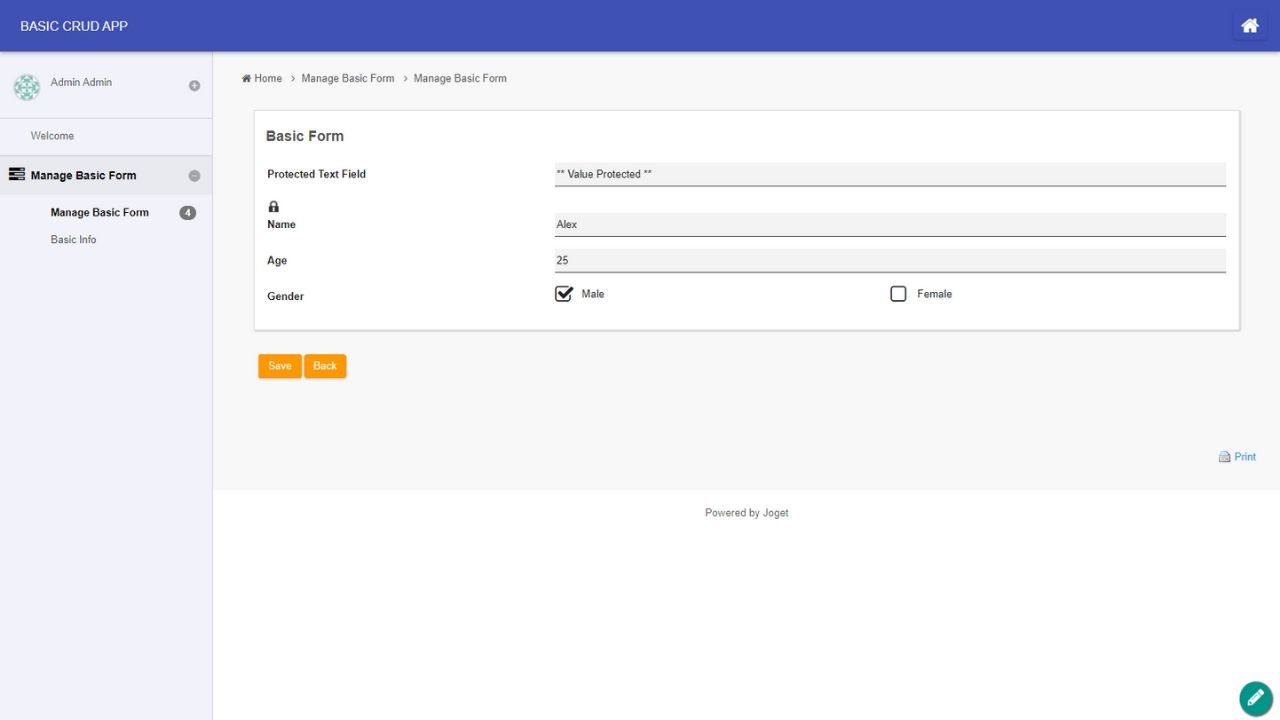Click the printer icon beside Print
The height and width of the screenshot is (720, 1280).
(1224, 457)
